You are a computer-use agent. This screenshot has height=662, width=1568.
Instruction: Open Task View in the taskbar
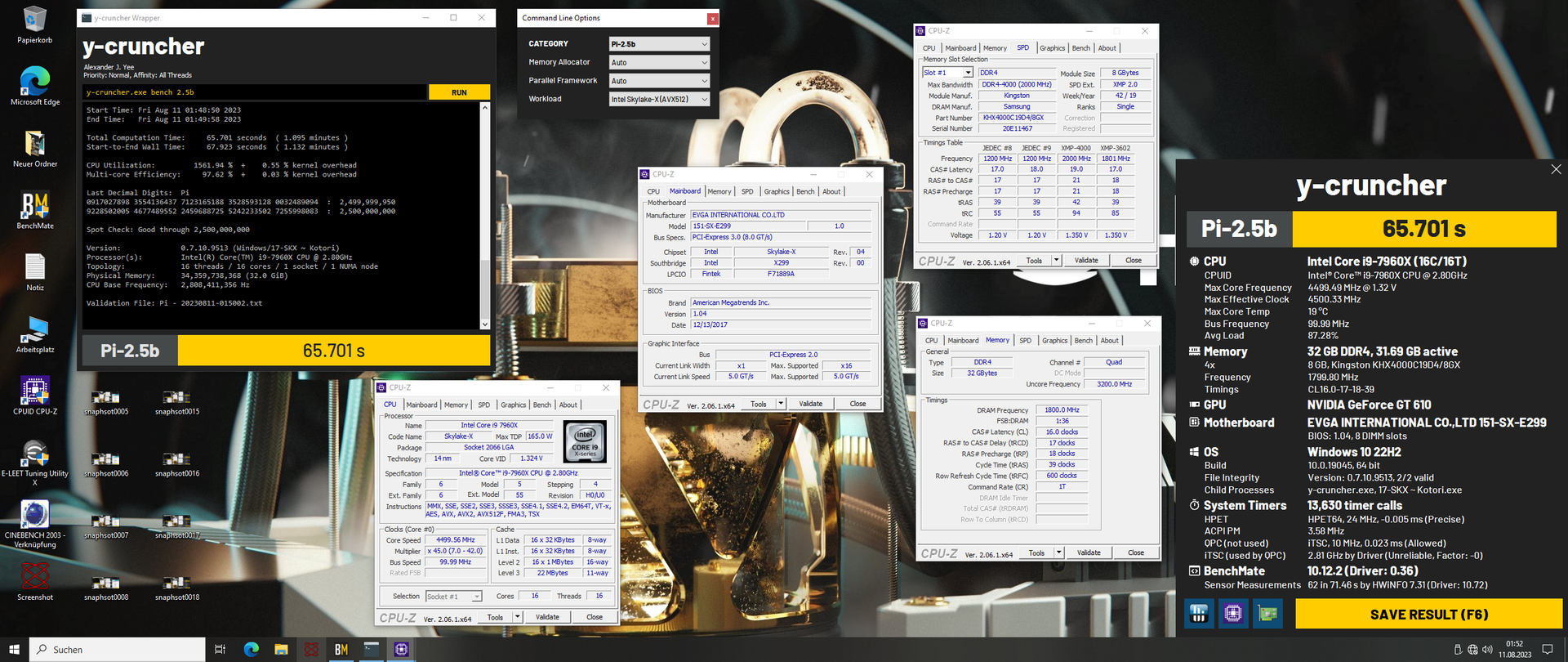point(220,650)
